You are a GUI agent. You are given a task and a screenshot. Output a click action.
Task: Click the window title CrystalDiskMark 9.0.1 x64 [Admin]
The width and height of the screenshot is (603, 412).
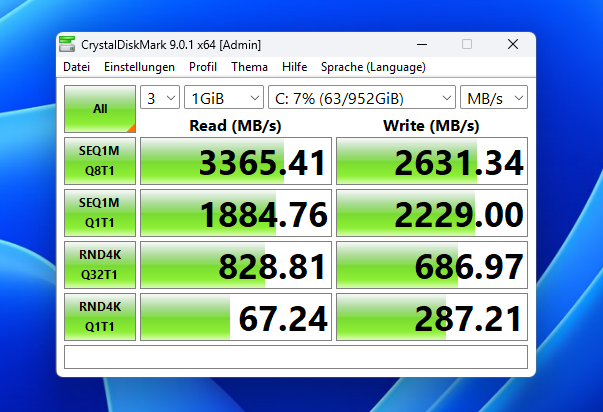171,45
